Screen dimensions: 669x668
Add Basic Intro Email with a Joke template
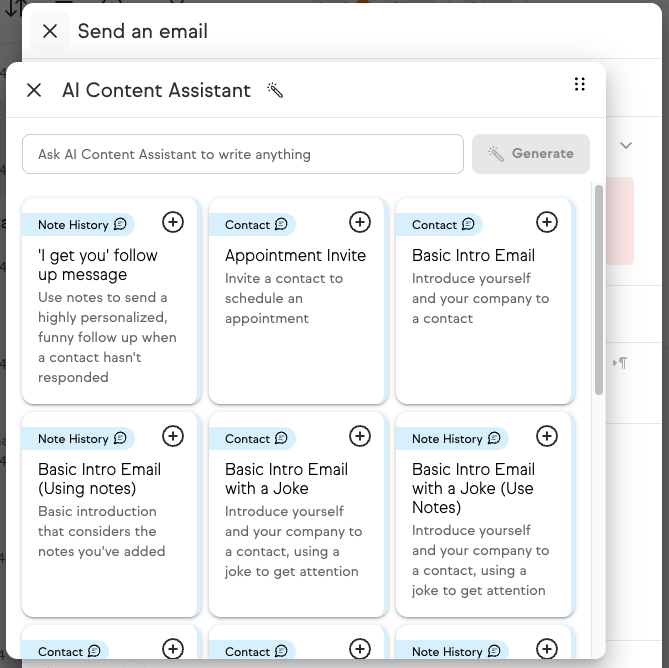pyautogui.click(x=360, y=436)
